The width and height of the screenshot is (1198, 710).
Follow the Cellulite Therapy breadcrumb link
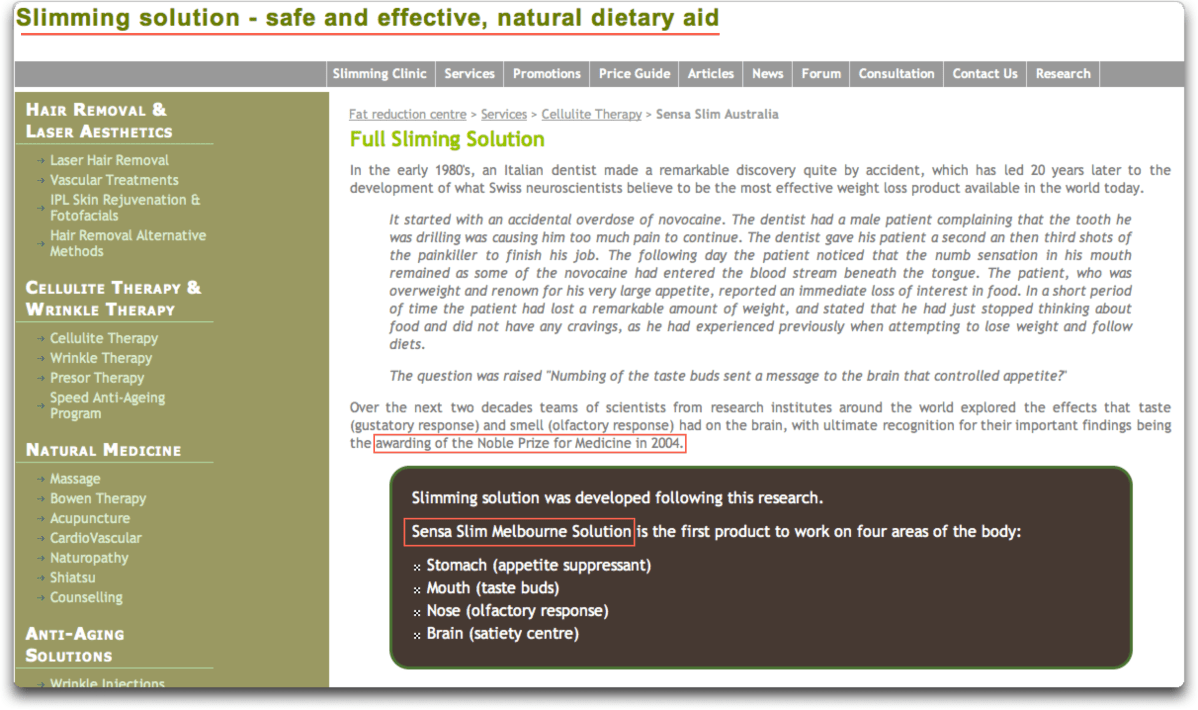(x=591, y=115)
